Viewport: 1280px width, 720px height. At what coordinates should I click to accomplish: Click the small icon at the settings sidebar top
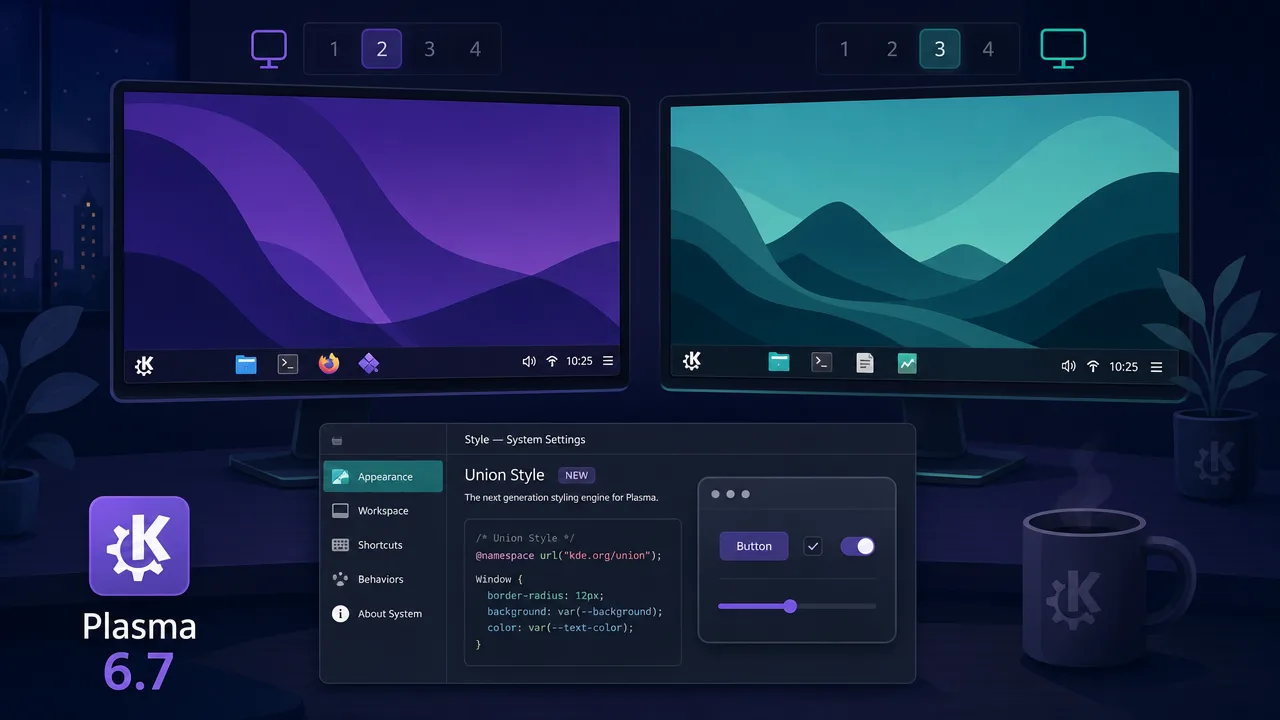pyautogui.click(x=337, y=440)
